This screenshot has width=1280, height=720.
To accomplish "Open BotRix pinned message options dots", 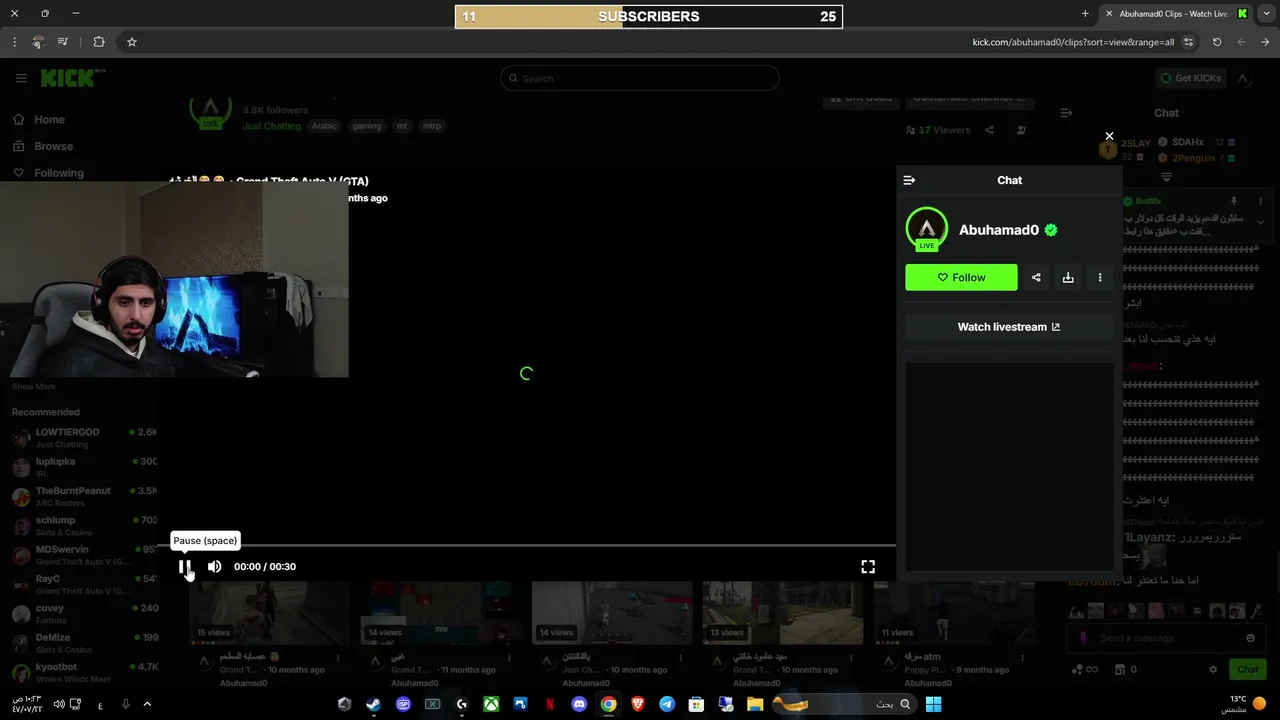I will coord(1260,201).
